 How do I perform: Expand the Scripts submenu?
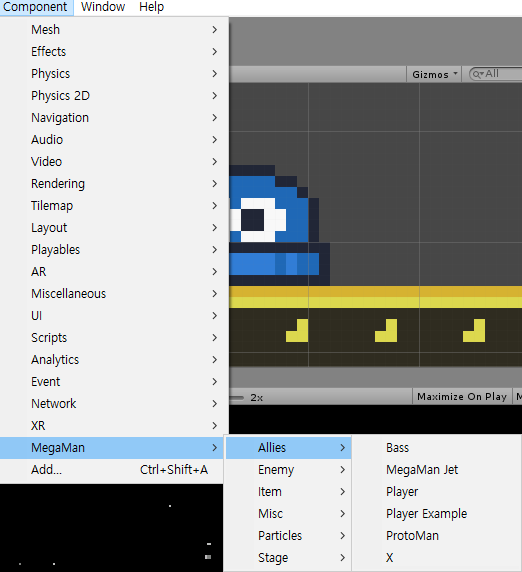click(114, 337)
